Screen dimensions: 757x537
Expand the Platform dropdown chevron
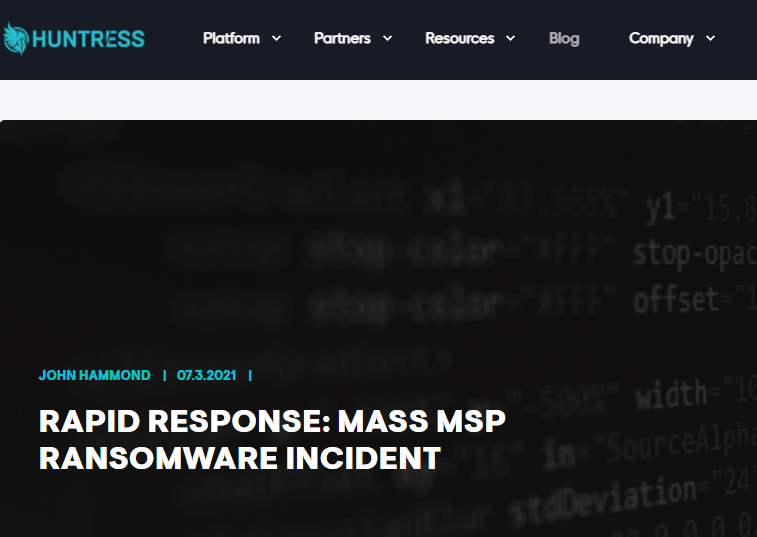coord(276,38)
